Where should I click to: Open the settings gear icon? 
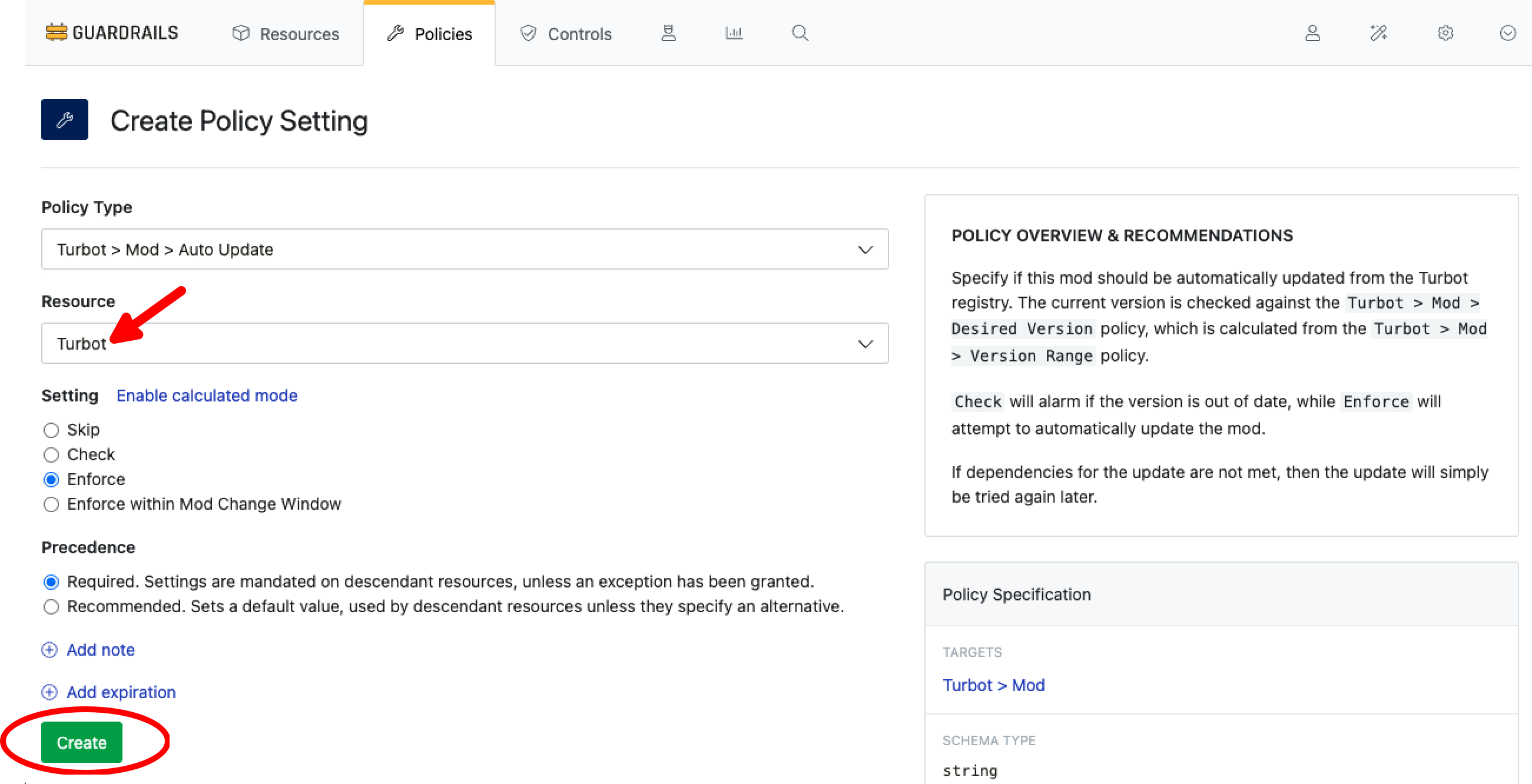click(1445, 34)
